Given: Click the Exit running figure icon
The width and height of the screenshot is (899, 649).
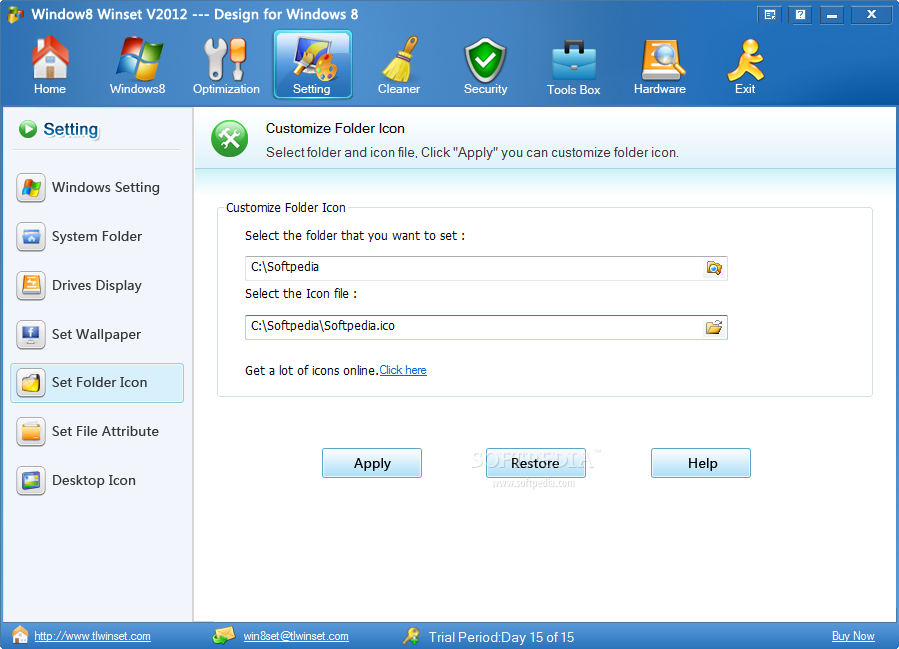Looking at the screenshot, I should [x=745, y=59].
